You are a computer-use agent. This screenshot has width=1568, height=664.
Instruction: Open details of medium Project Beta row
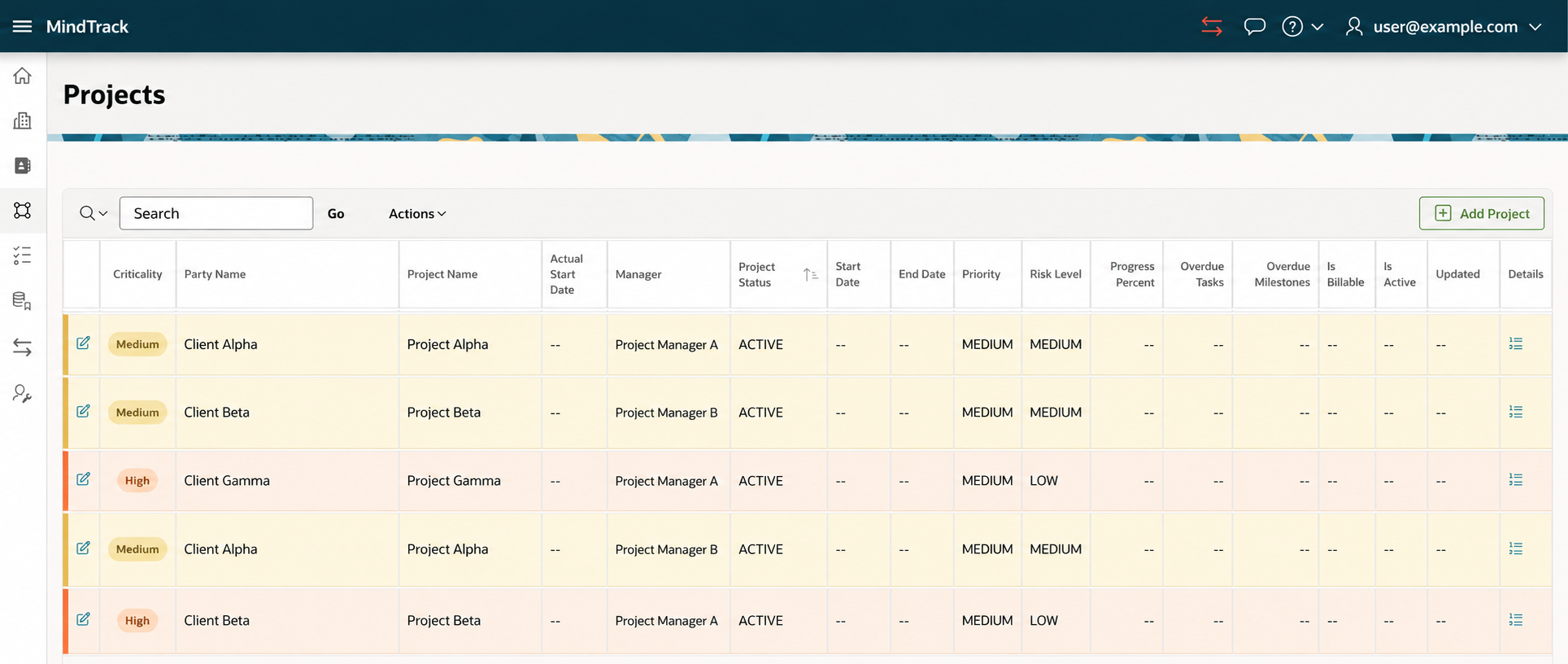pyautogui.click(x=1516, y=412)
